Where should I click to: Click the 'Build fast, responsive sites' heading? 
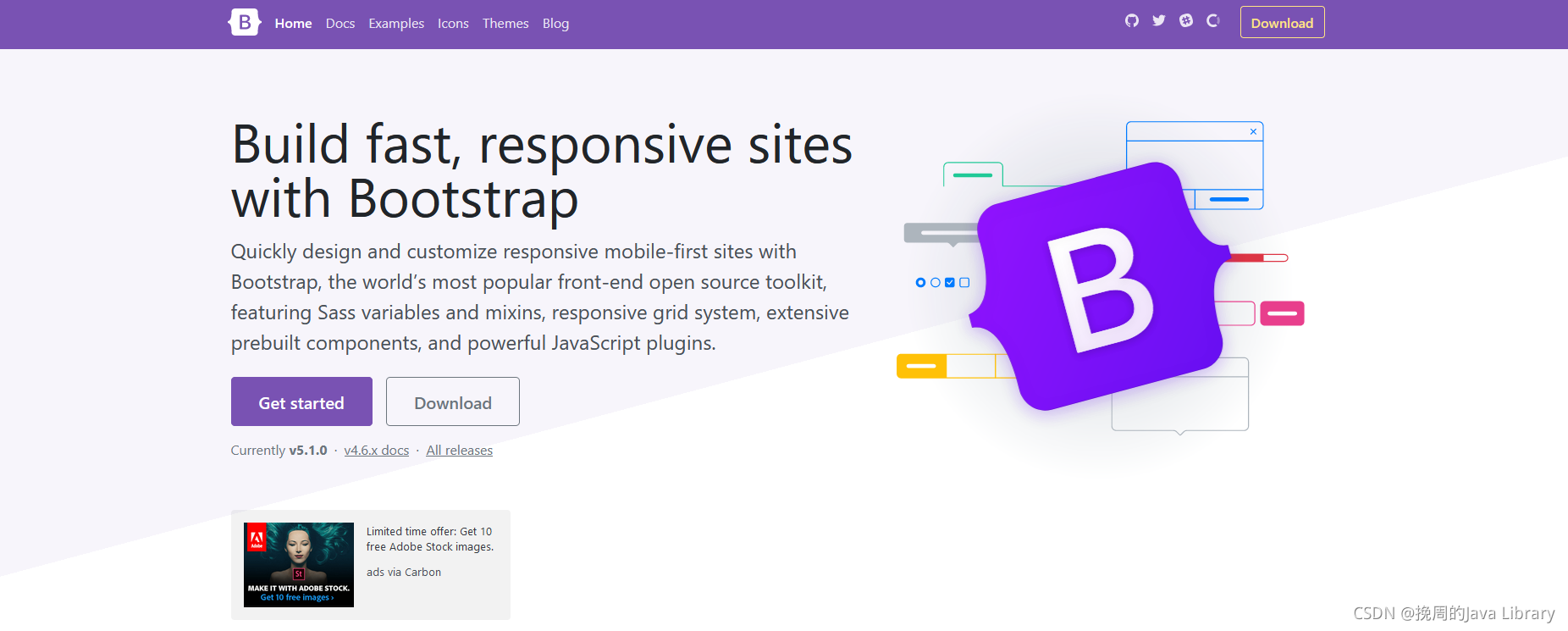tap(542, 171)
